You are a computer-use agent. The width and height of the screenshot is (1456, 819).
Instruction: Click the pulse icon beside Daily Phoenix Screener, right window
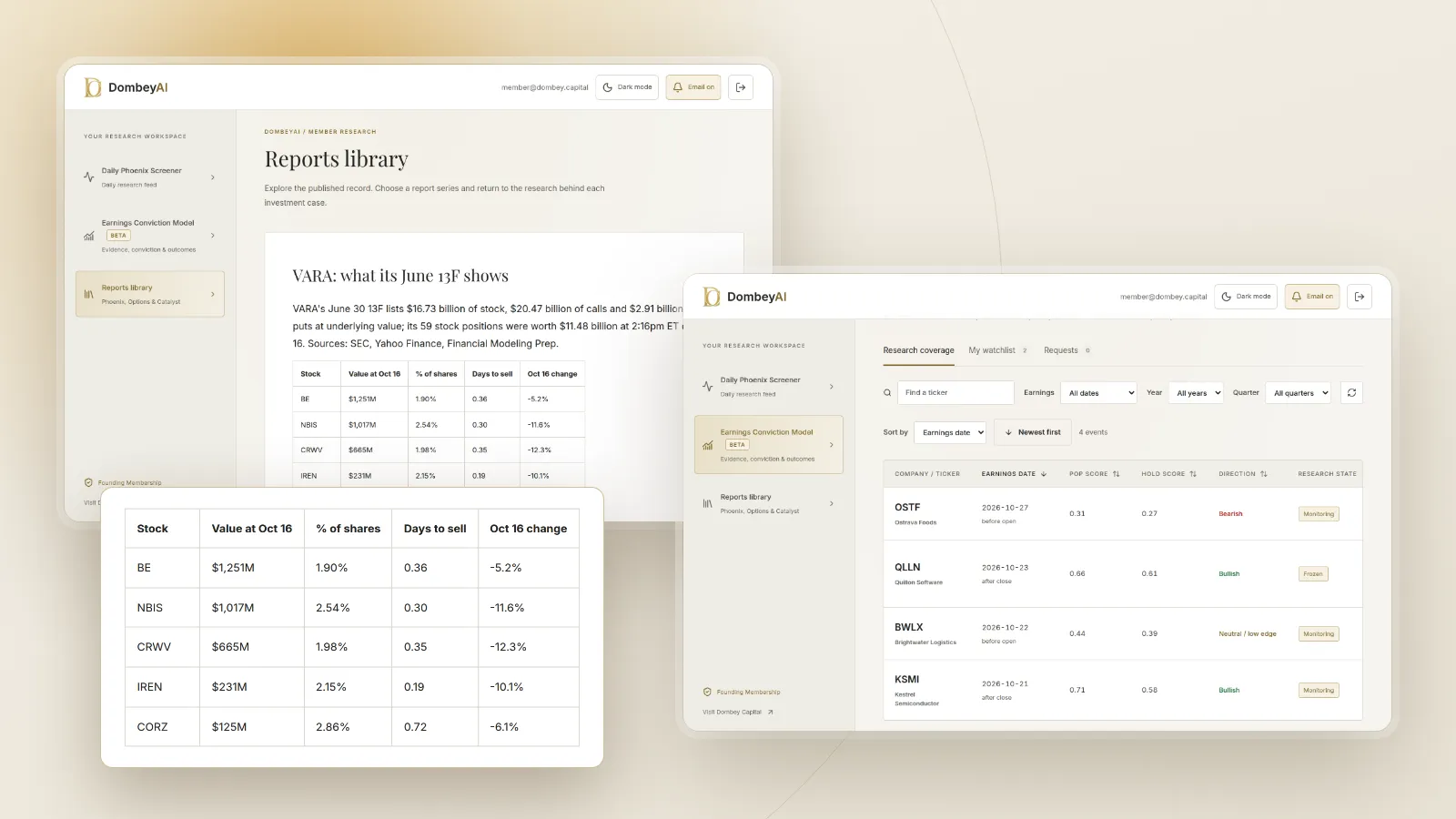pos(708,387)
